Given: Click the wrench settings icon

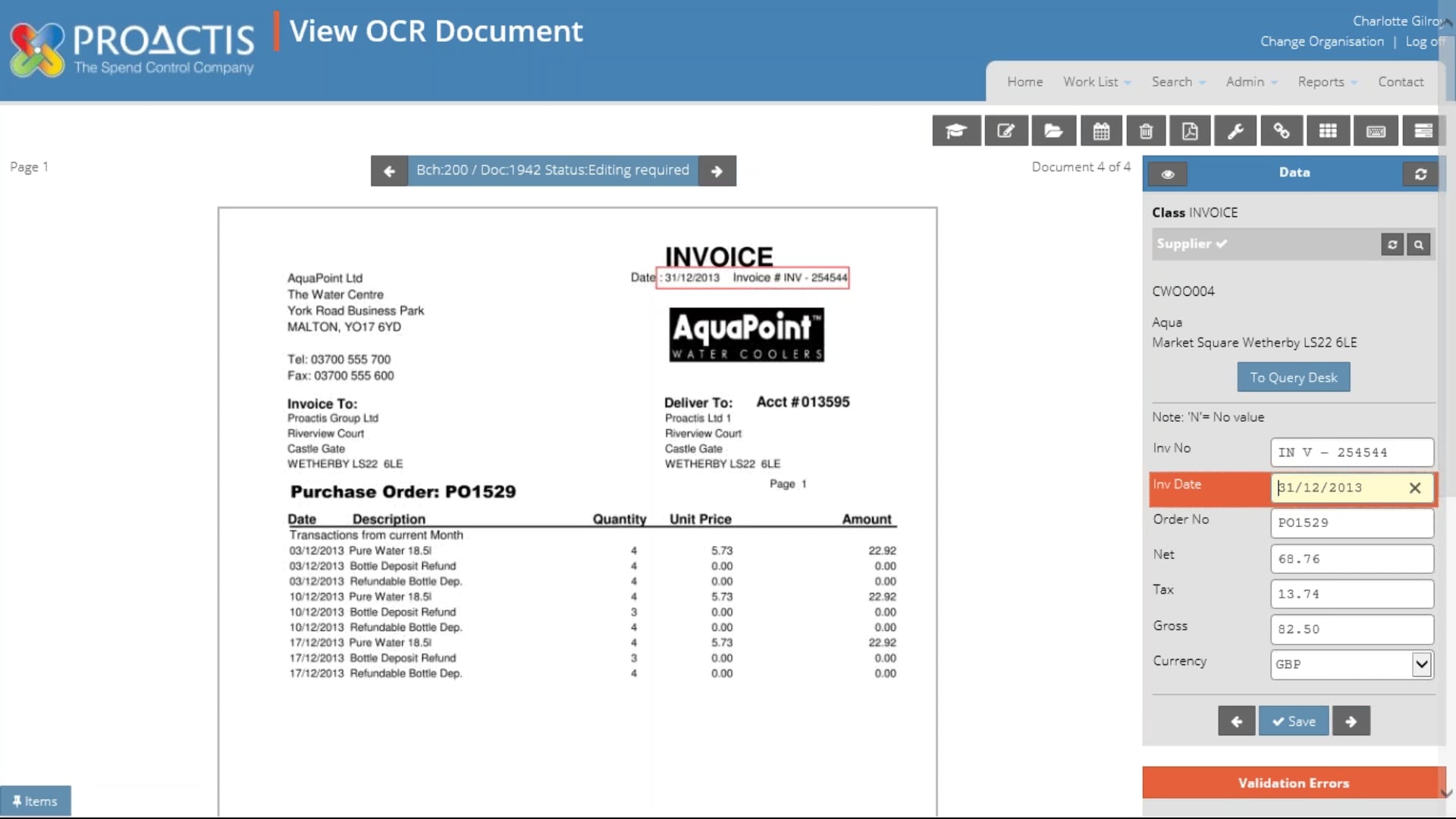Looking at the screenshot, I should (1236, 130).
